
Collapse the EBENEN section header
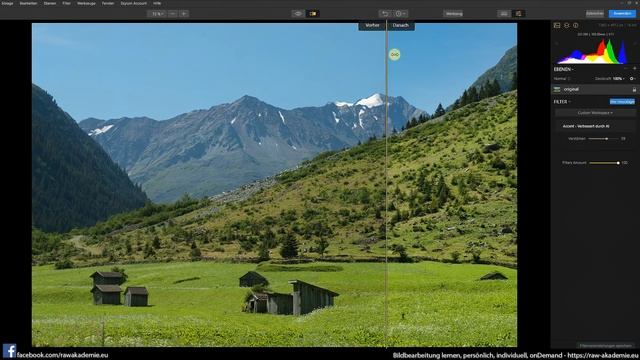point(563,69)
